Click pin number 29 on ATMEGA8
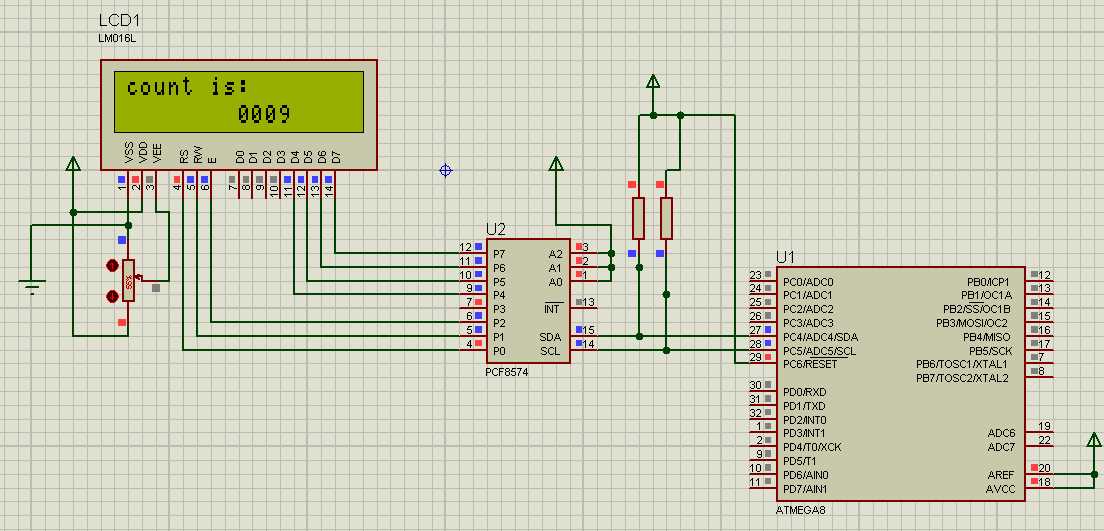1104x531 pixels. coord(755,358)
